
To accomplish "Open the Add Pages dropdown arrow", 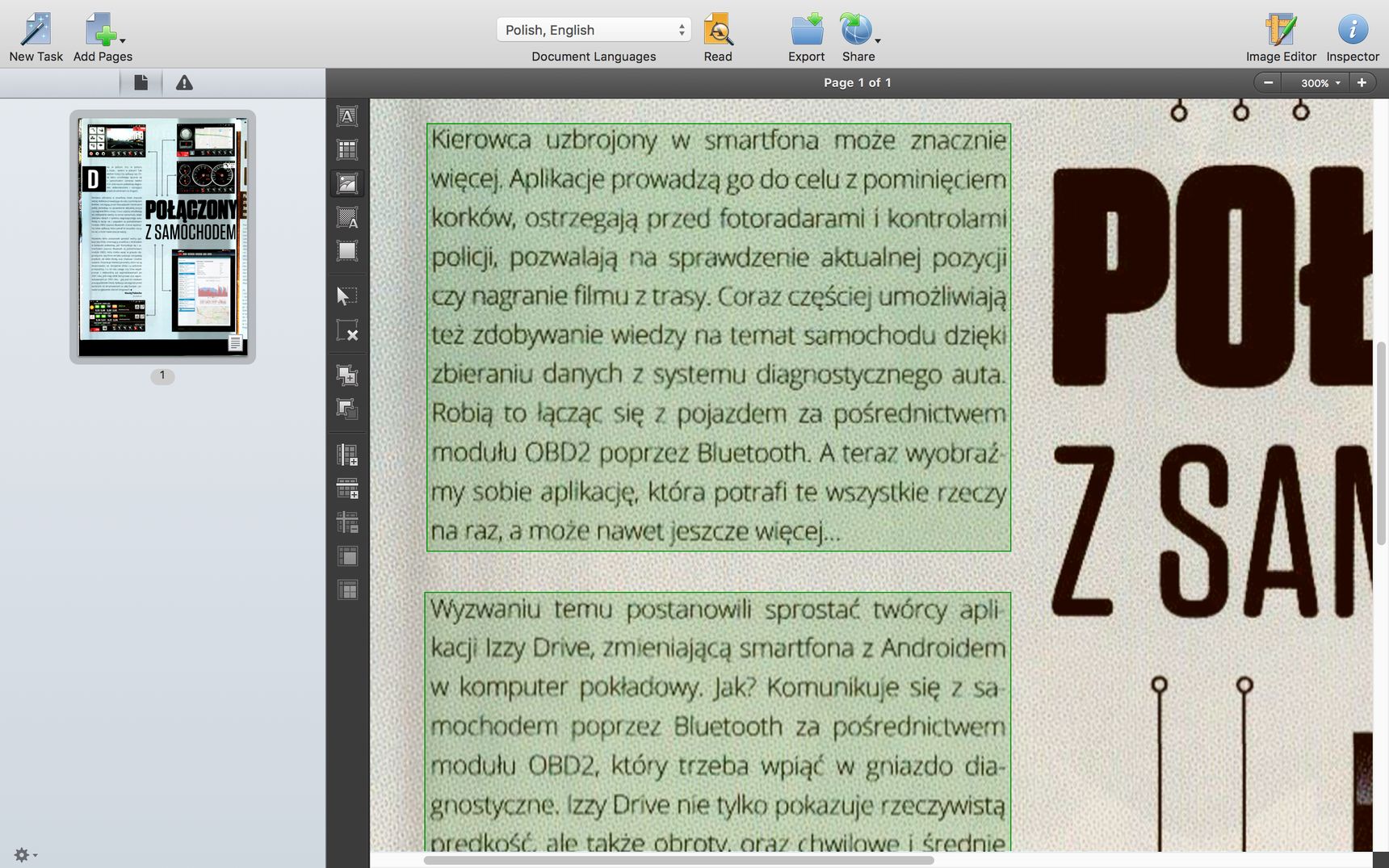I will tap(123, 40).
